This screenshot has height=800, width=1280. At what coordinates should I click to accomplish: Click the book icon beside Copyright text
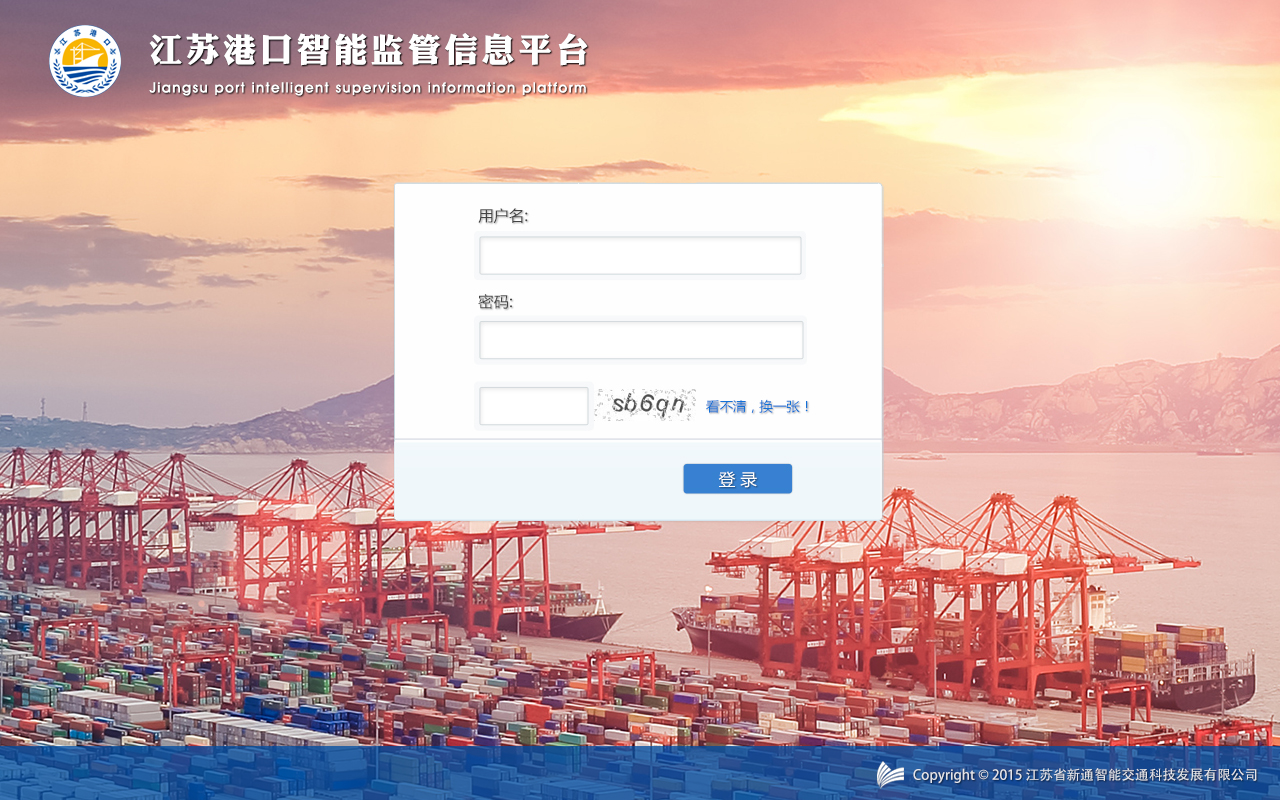(890, 775)
